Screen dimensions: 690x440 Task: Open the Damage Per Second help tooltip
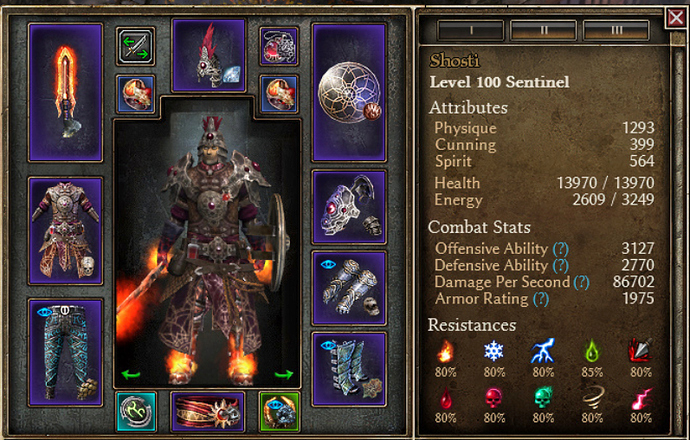pos(581,282)
